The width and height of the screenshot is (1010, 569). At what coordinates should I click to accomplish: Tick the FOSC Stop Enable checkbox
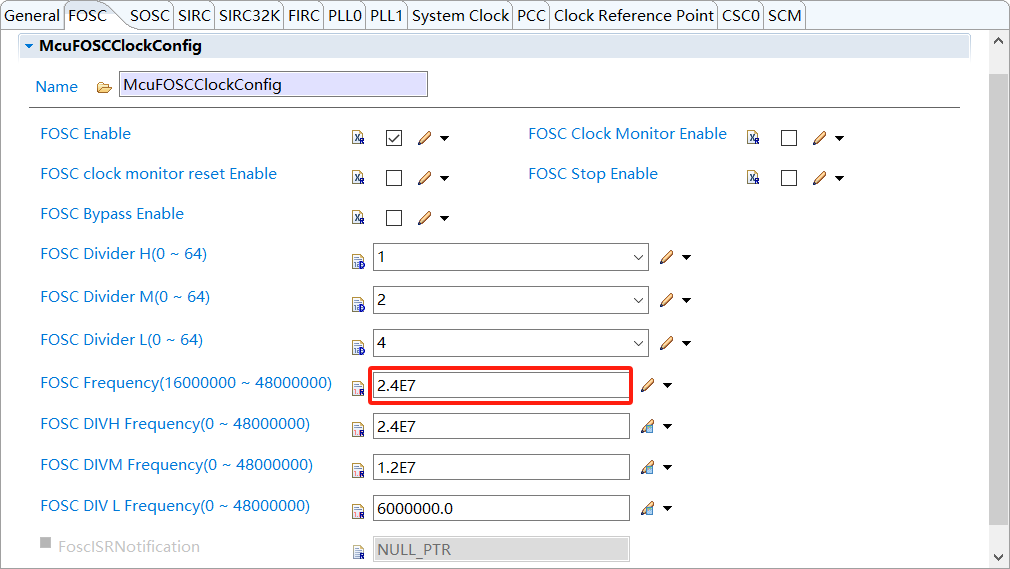[789, 178]
